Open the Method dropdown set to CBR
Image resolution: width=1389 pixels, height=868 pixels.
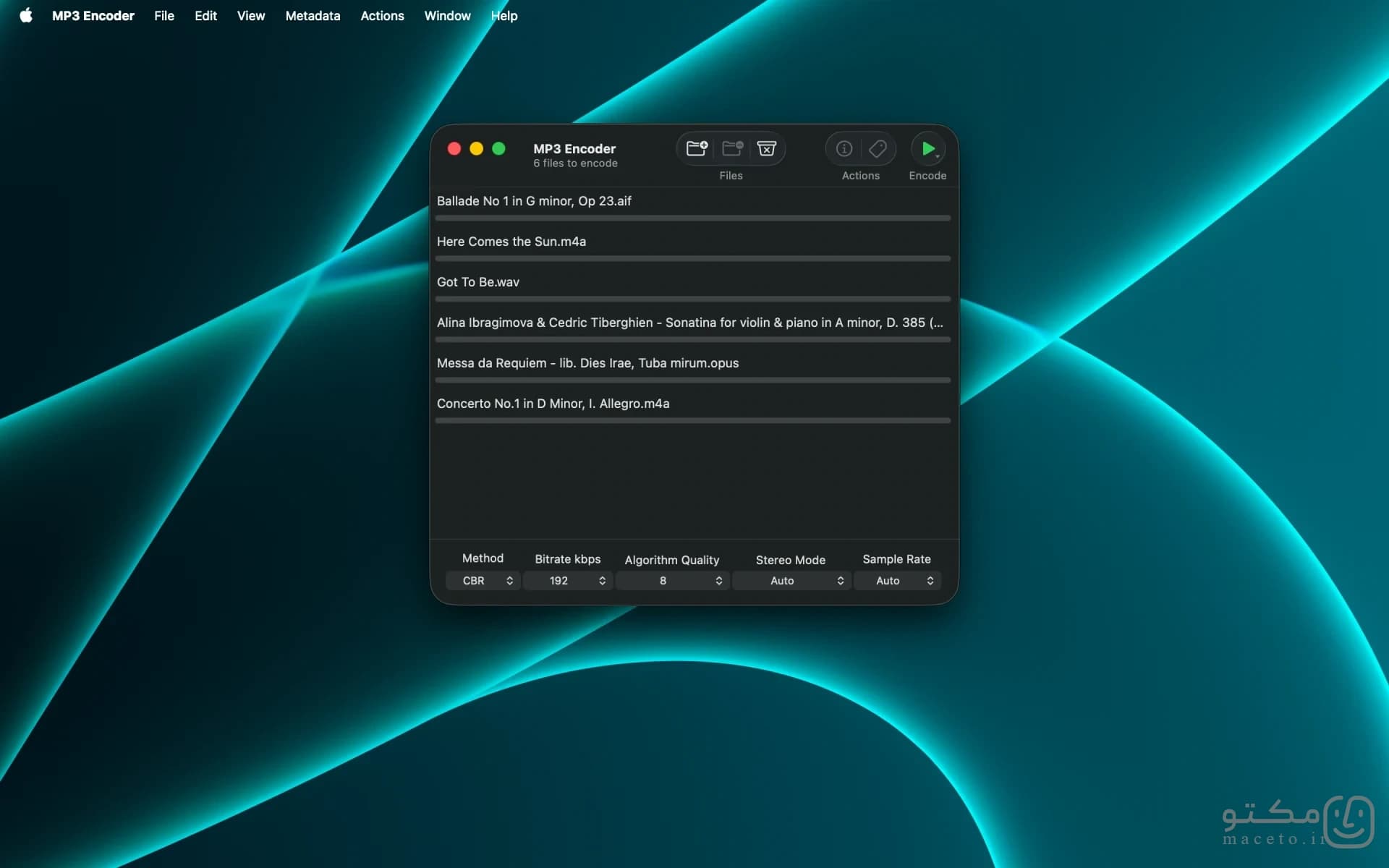pos(483,581)
